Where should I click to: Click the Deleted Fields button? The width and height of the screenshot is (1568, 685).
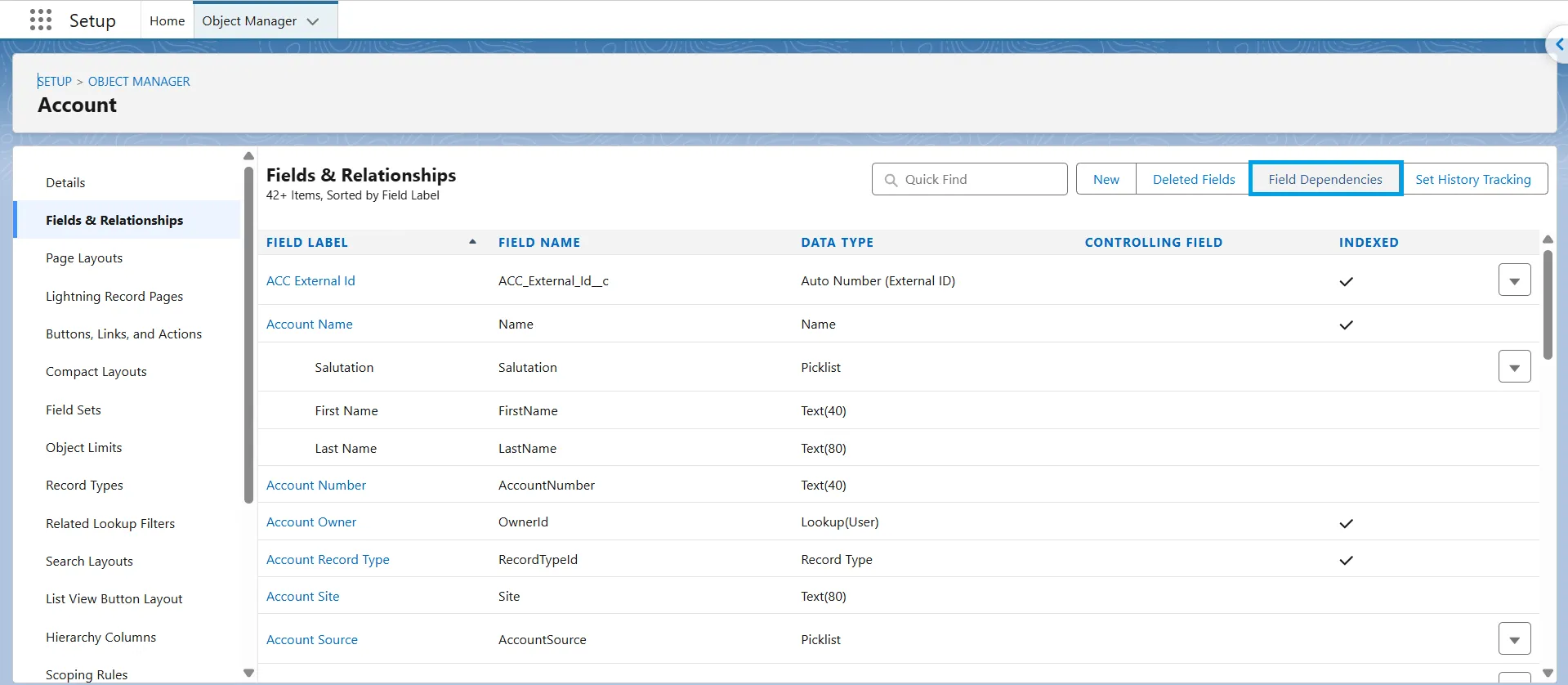coord(1194,179)
